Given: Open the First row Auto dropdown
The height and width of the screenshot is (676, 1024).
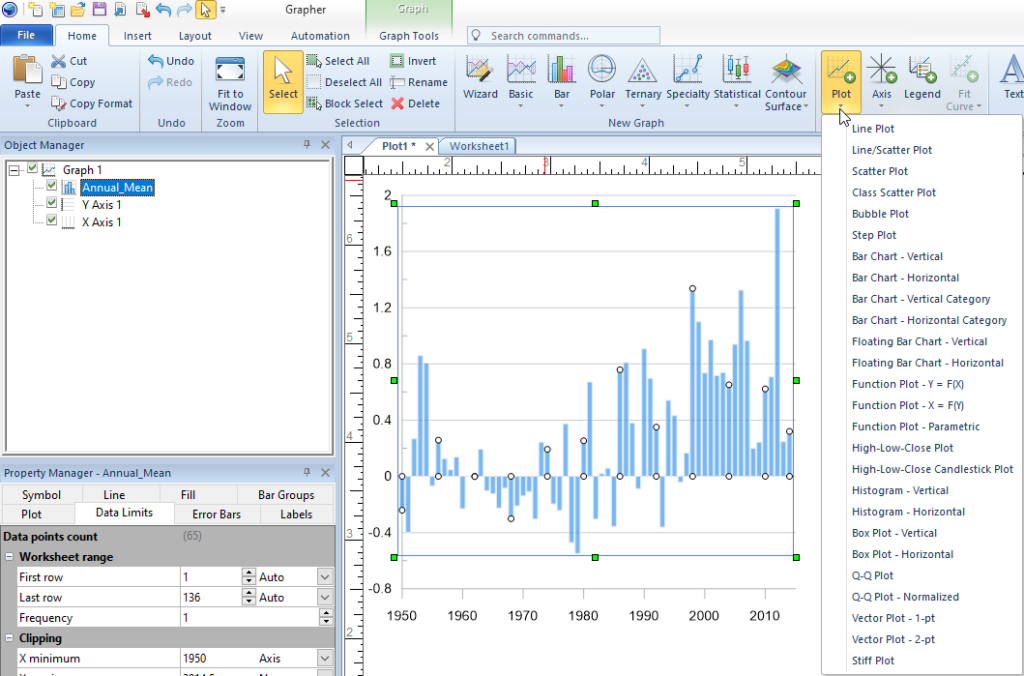Looking at the screenshot, I should pos(324,577).
